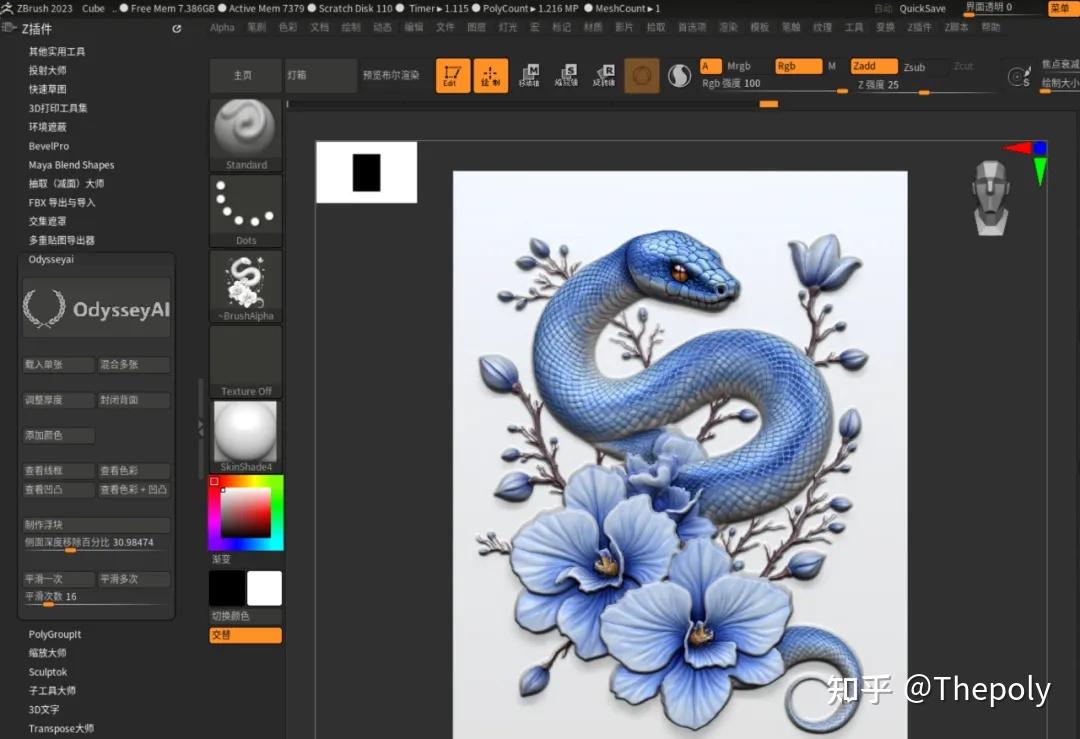Click the Rgb 强度 intensity slider

pyautogui.click(x=773, y=85)
